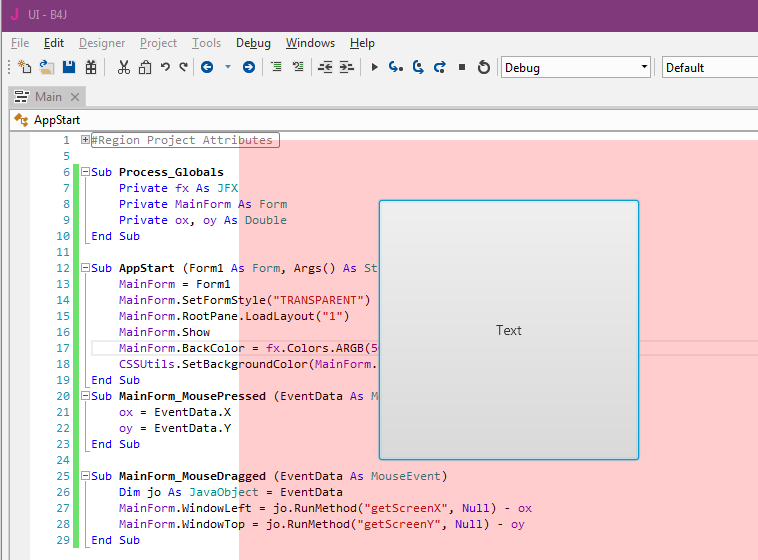Screen dimensions: 758x560
Task: Click the Restart circular arrow icon
Action: [484, 67]
